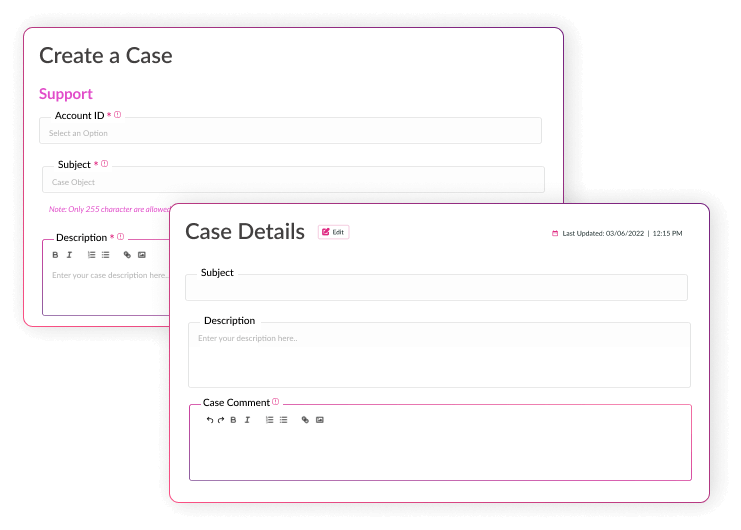Add numbered list in Case Comment editor

coord(269,420)
